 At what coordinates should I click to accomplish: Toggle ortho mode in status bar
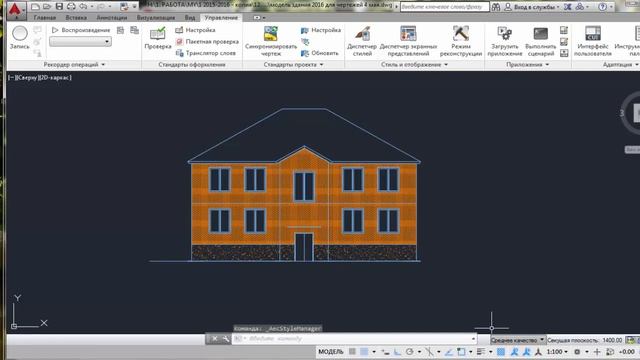pos(397,351)
